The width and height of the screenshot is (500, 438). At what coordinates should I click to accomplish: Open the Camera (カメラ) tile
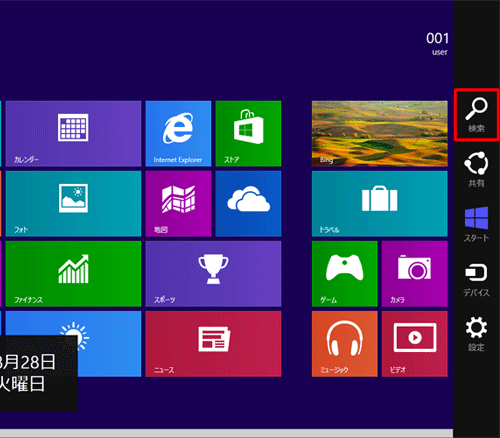point(415,274)
